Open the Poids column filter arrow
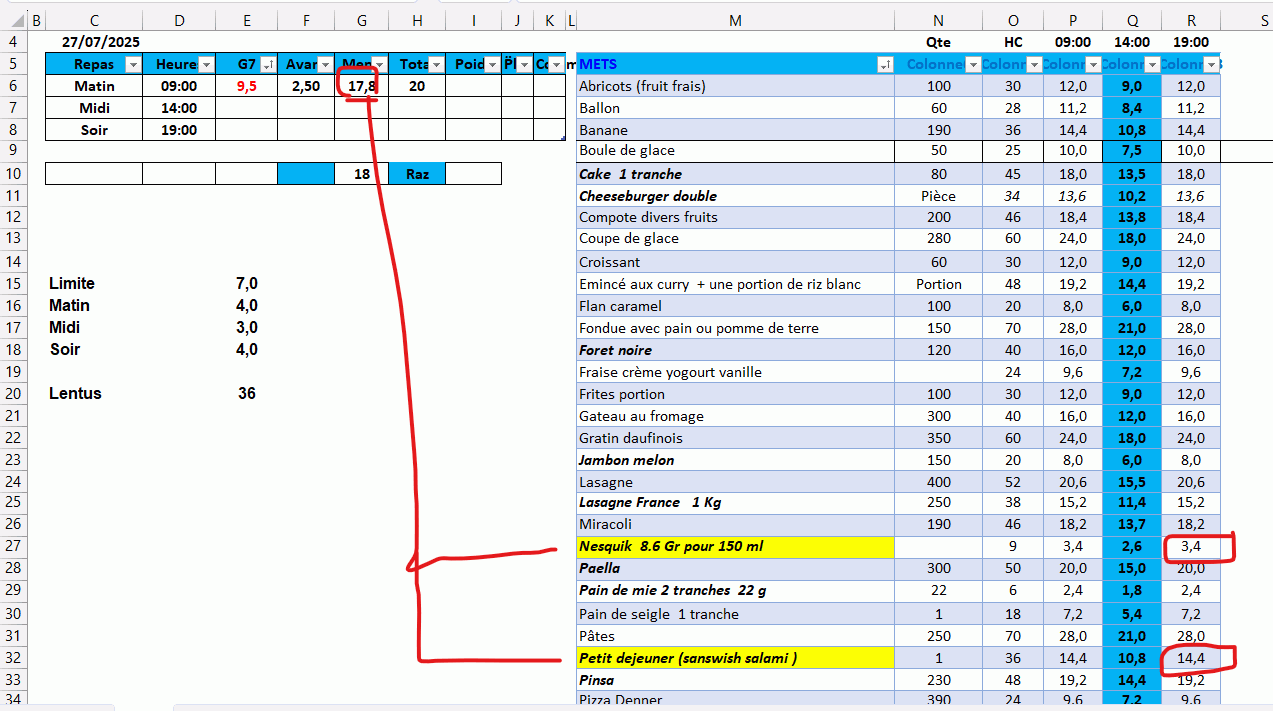Screen dimensions: 1273x711 (491, 65)
